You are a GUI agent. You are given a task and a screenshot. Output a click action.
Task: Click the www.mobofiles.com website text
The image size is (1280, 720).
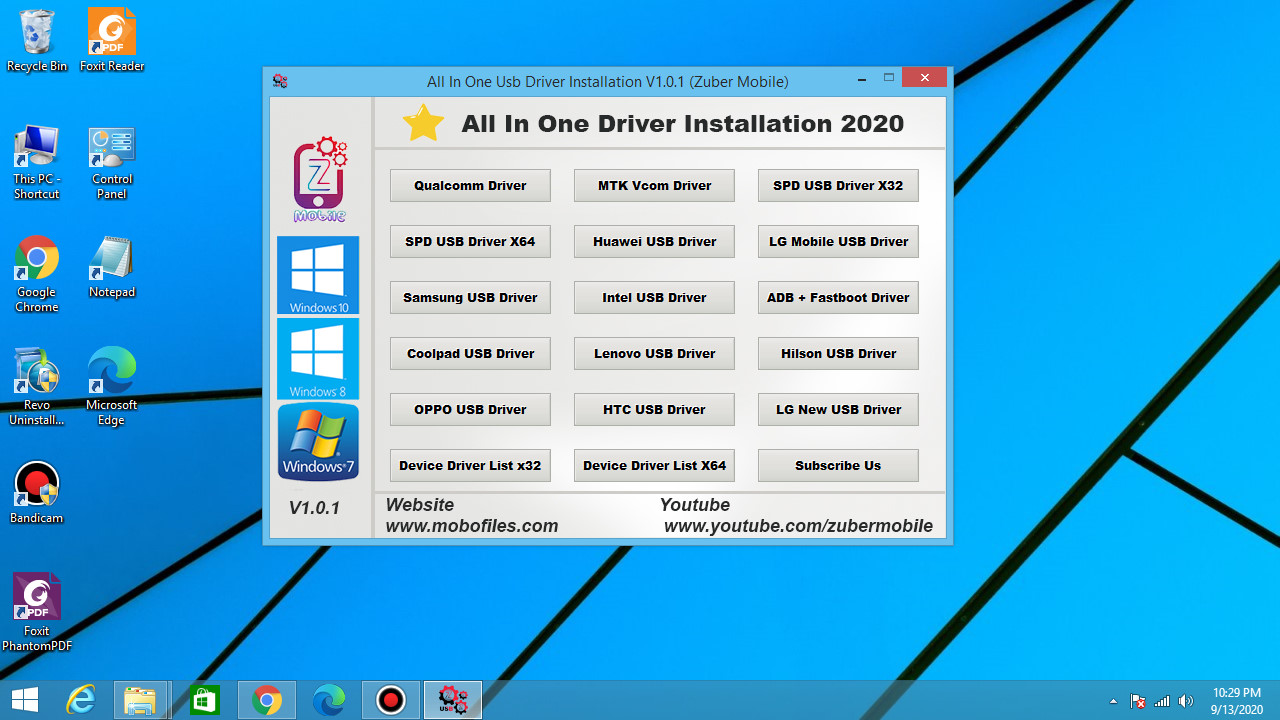pyautogui.click(x=472, y=526)
